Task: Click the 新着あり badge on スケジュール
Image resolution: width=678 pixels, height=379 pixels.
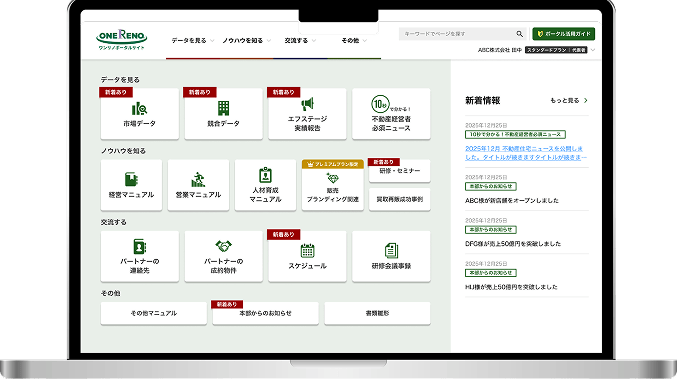Action: point(284,234)
